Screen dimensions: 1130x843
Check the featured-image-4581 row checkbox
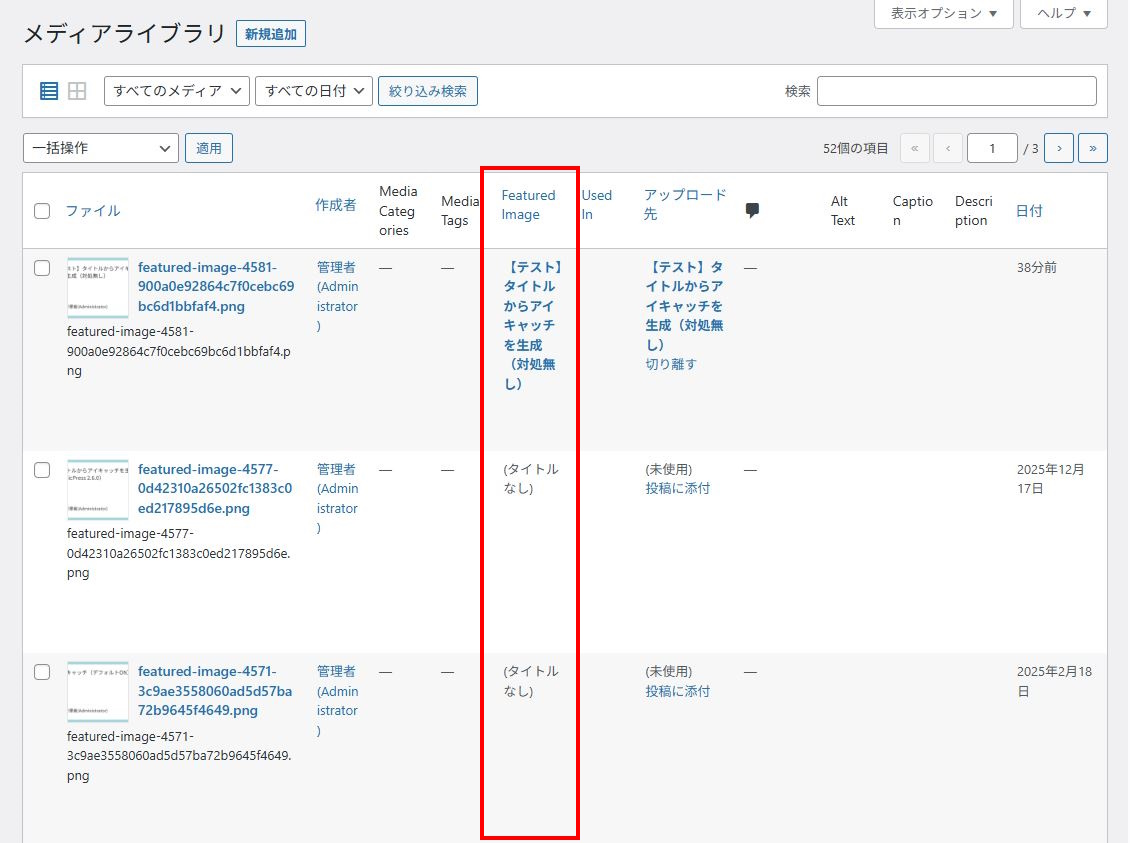click(x=42, y=268)
